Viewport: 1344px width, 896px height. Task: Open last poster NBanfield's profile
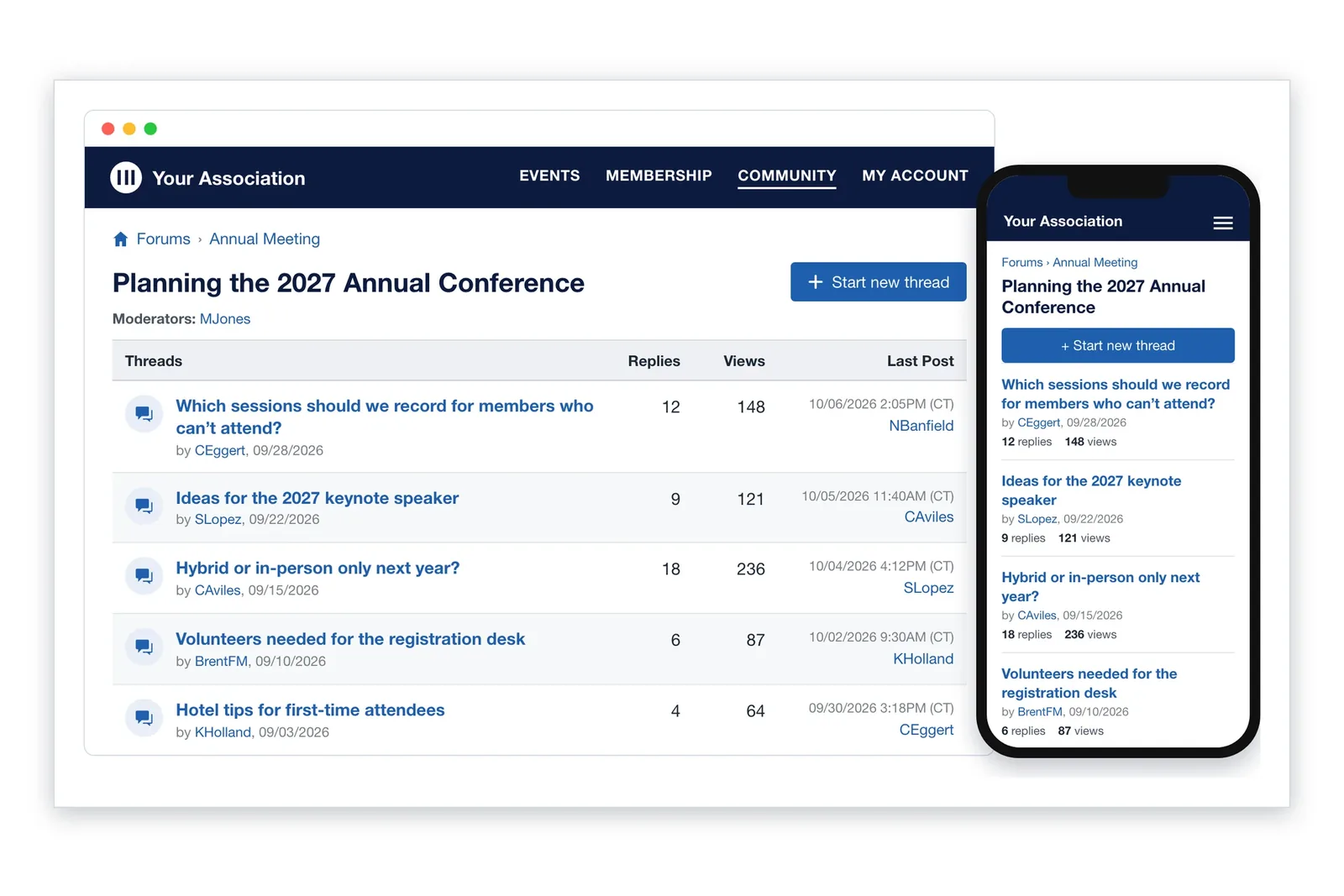point(921,426)
